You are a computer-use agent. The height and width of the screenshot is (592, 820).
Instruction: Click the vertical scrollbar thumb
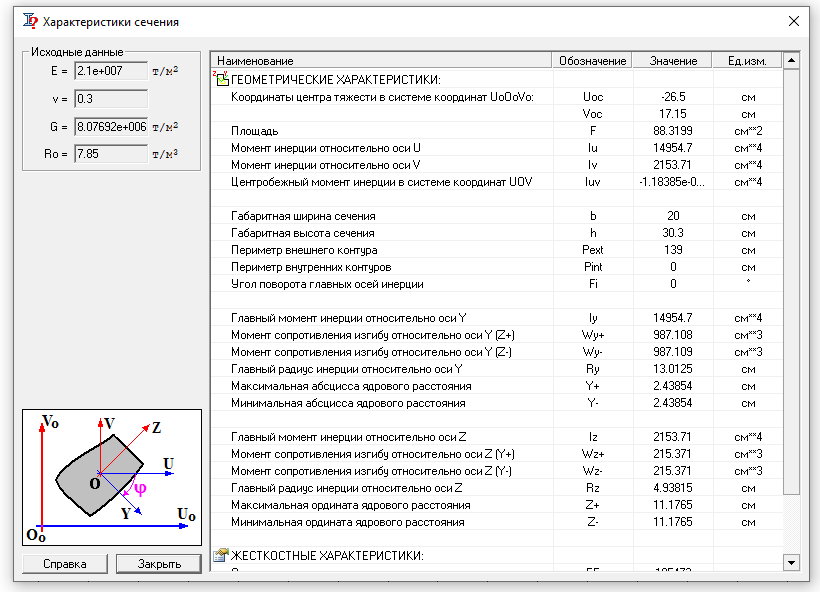click(x=792, y=281)
